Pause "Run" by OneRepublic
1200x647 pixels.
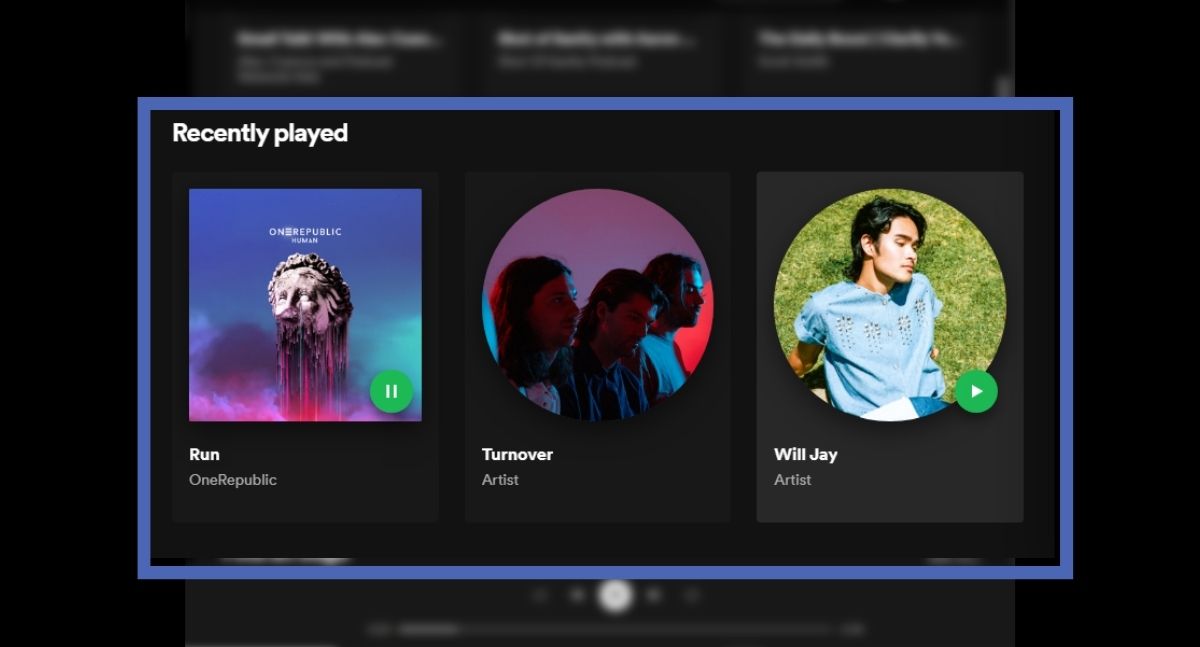click(391, 391)
